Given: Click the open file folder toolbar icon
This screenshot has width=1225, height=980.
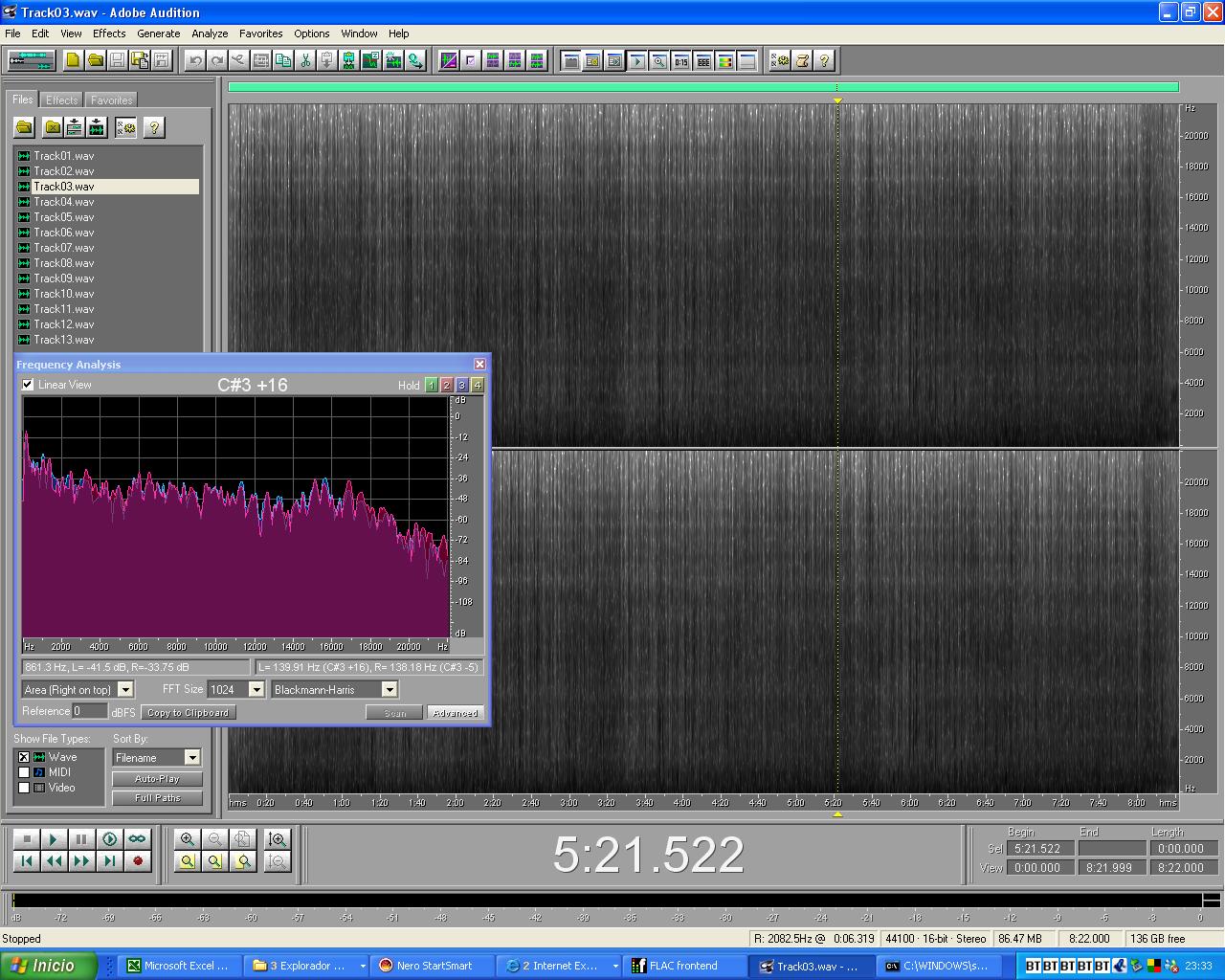Looking at the screenshot, I should 96,60.
